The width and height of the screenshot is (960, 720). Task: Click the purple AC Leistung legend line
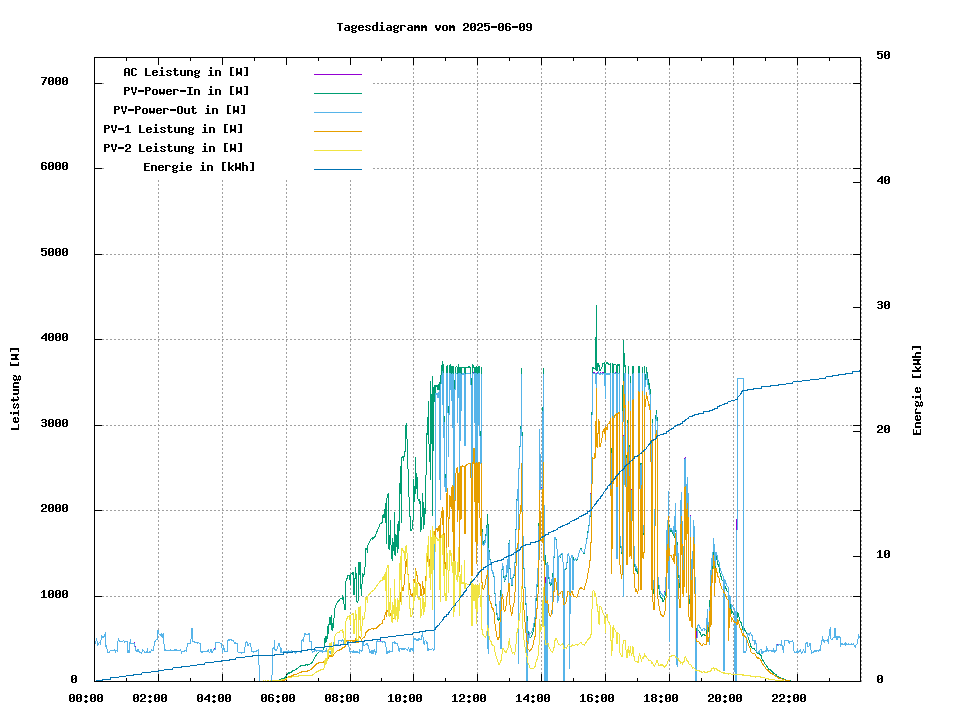pos(337,74)
